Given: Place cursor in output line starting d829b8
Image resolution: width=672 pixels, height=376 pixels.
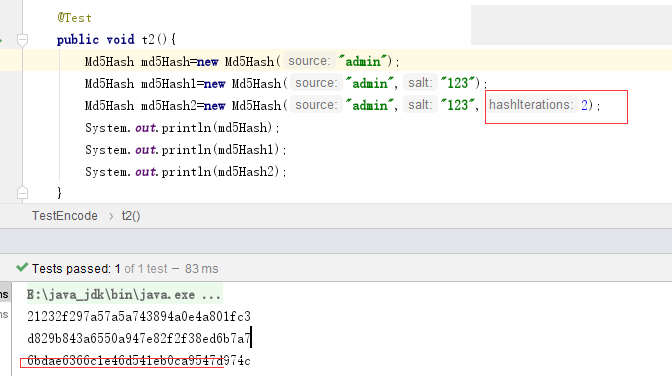Looking at the screenshot, I should [x=138, y=339].
